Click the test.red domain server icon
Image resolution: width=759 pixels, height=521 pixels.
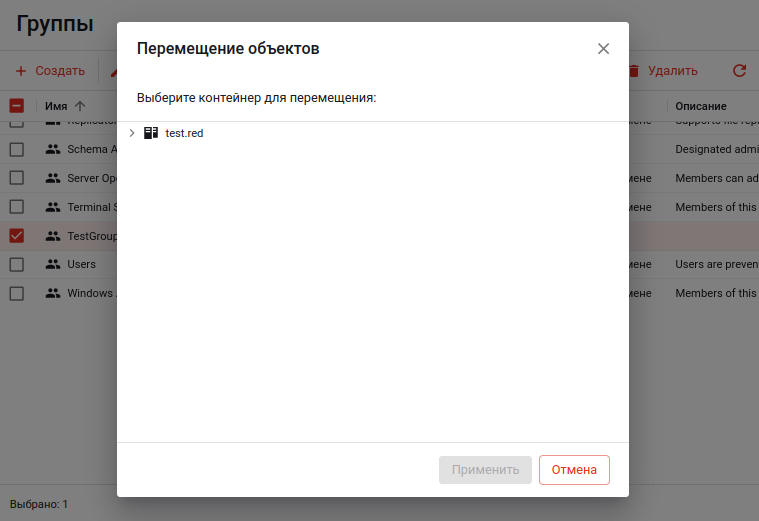[x=151, y=133]
